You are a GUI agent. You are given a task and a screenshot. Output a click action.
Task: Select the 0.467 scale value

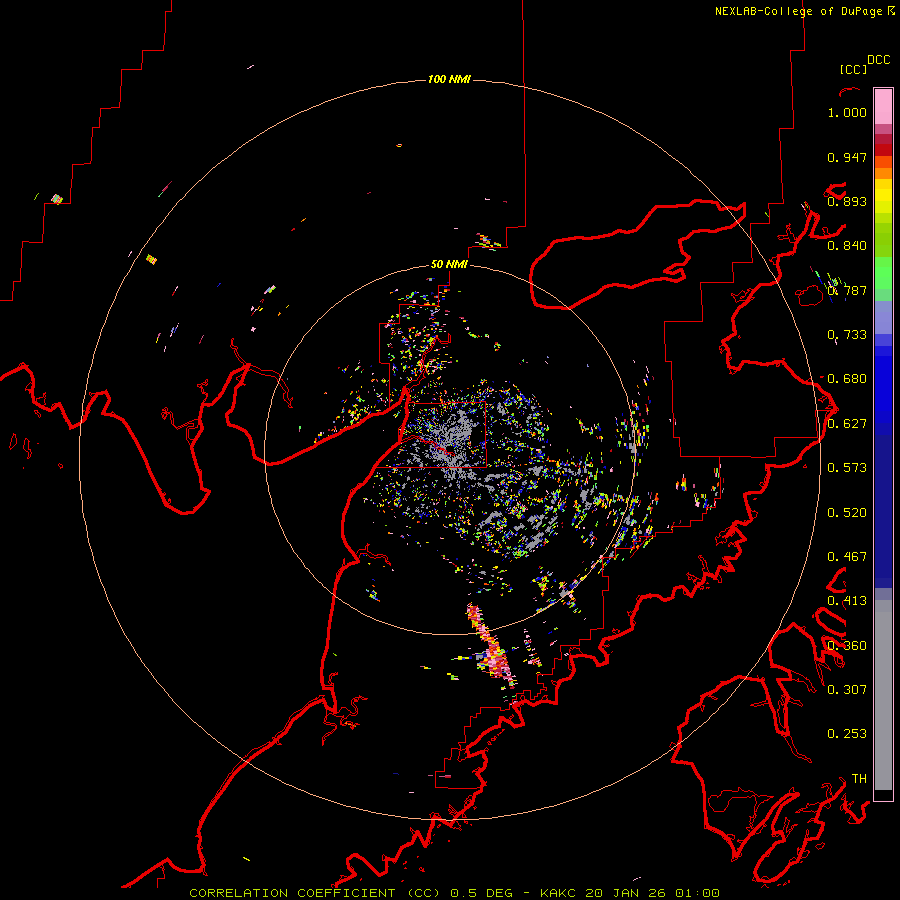(x=847, y=557)
